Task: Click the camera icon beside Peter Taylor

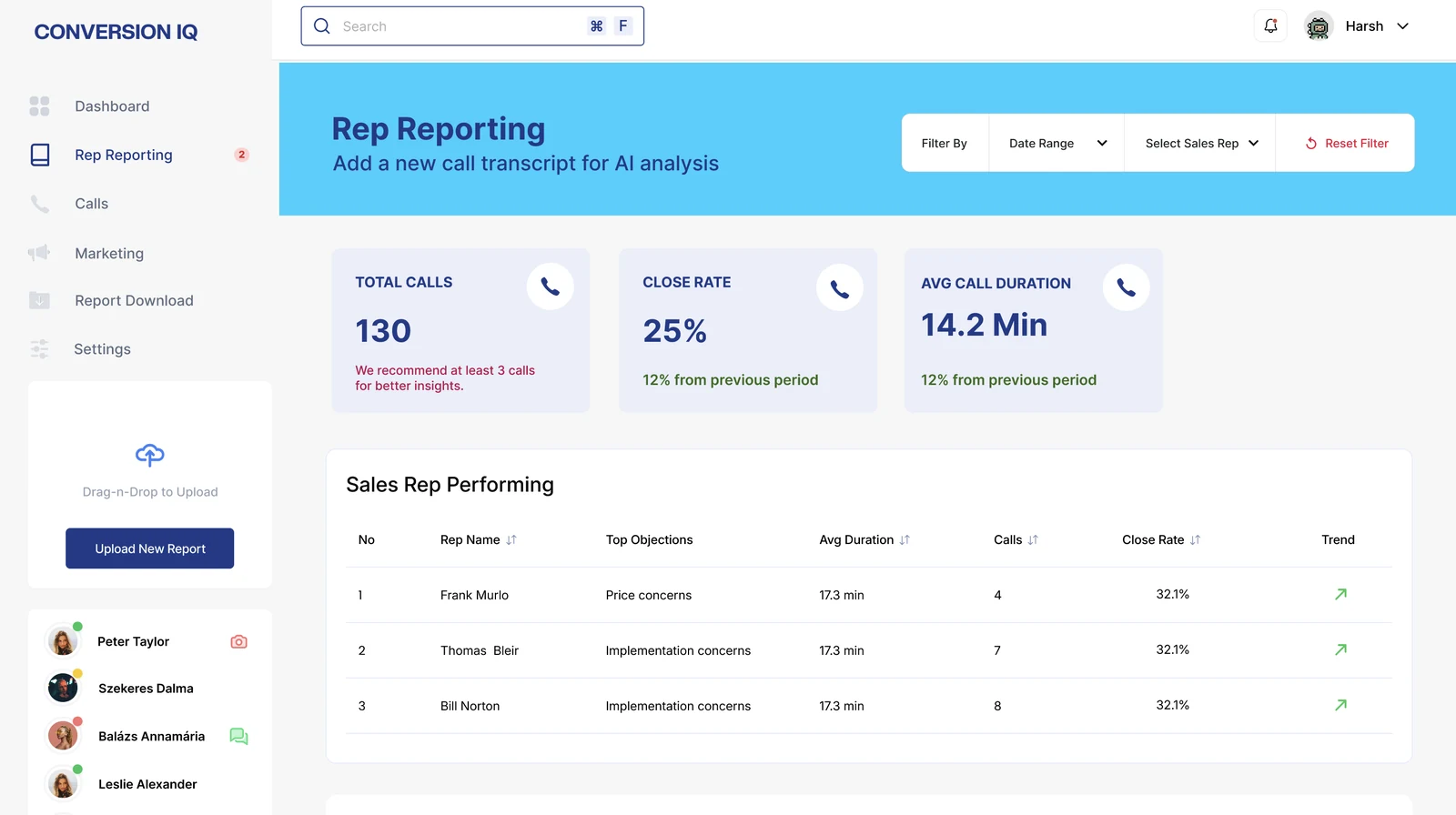Action: coord(238,641)
